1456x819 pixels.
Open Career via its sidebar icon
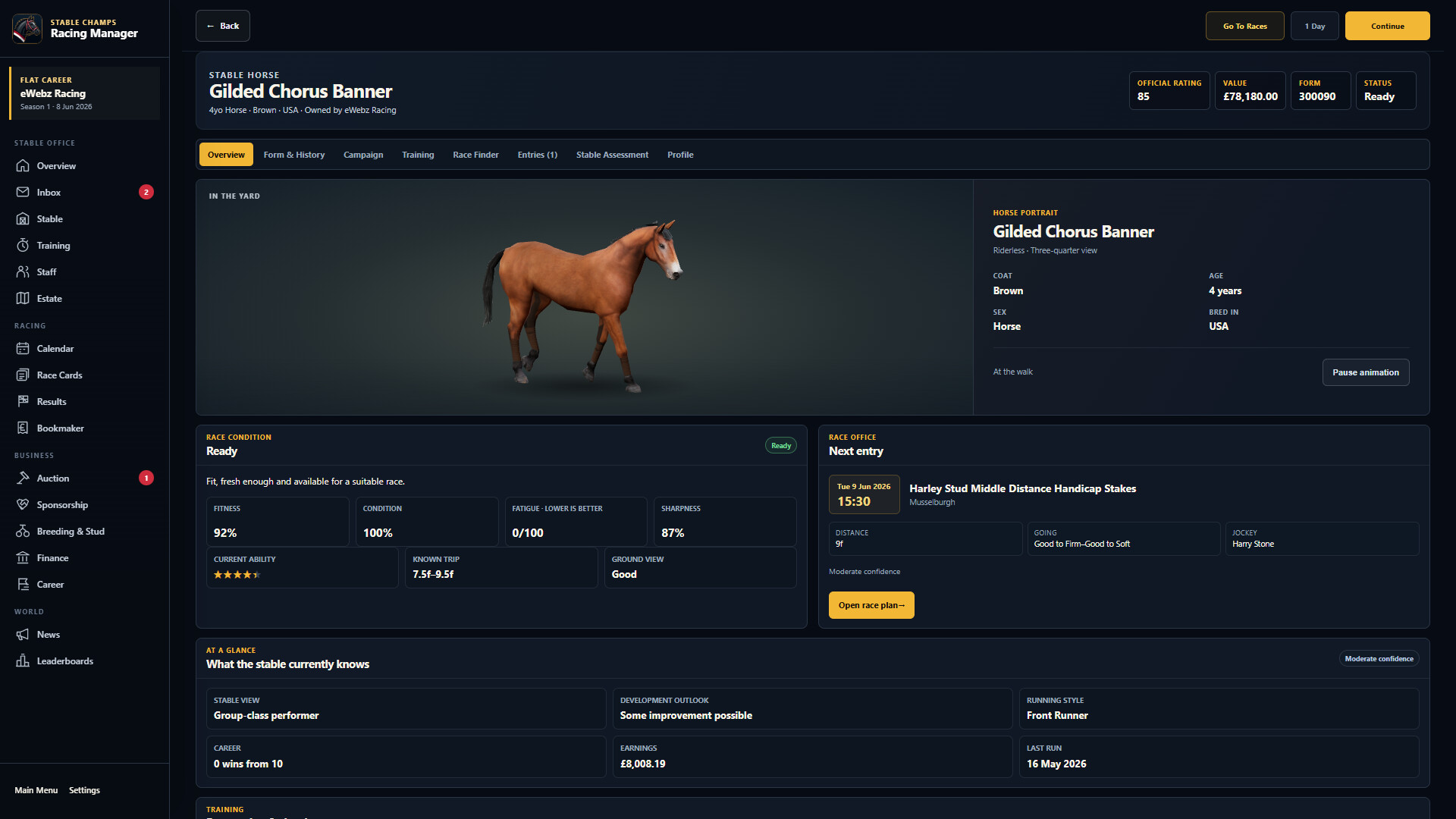coord(23,584)
